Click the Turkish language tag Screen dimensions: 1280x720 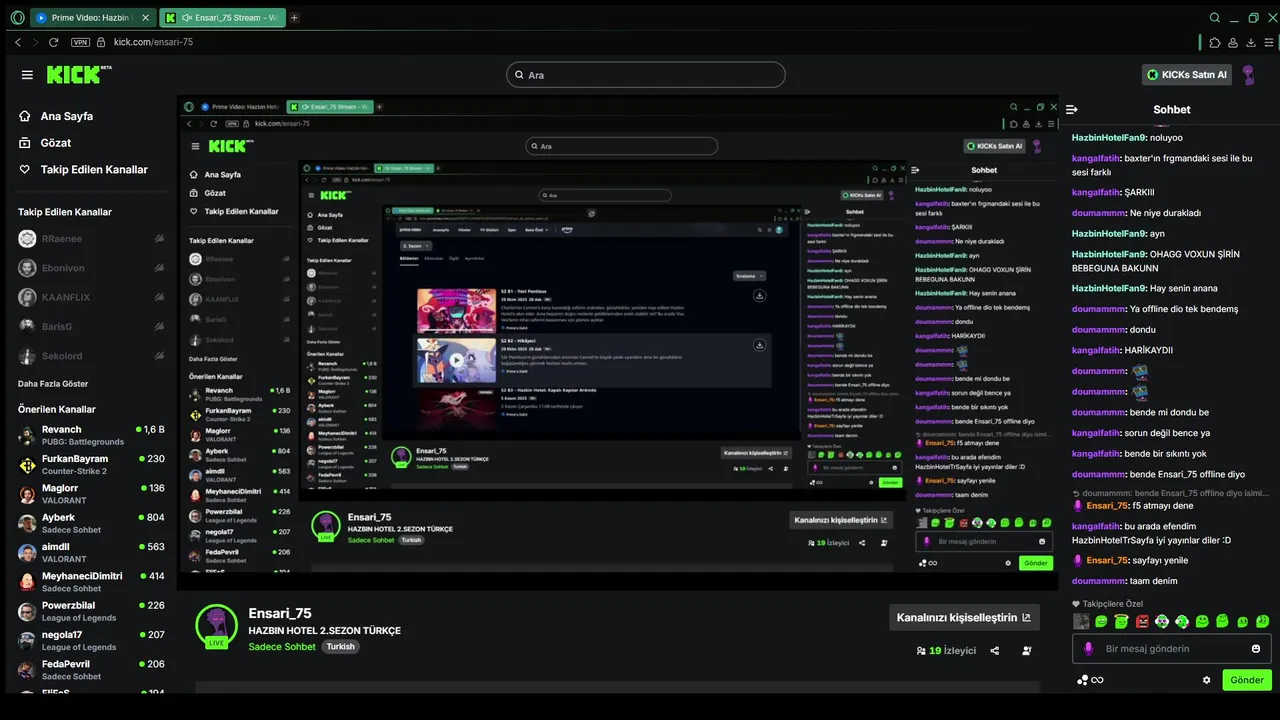click(341, 647)
